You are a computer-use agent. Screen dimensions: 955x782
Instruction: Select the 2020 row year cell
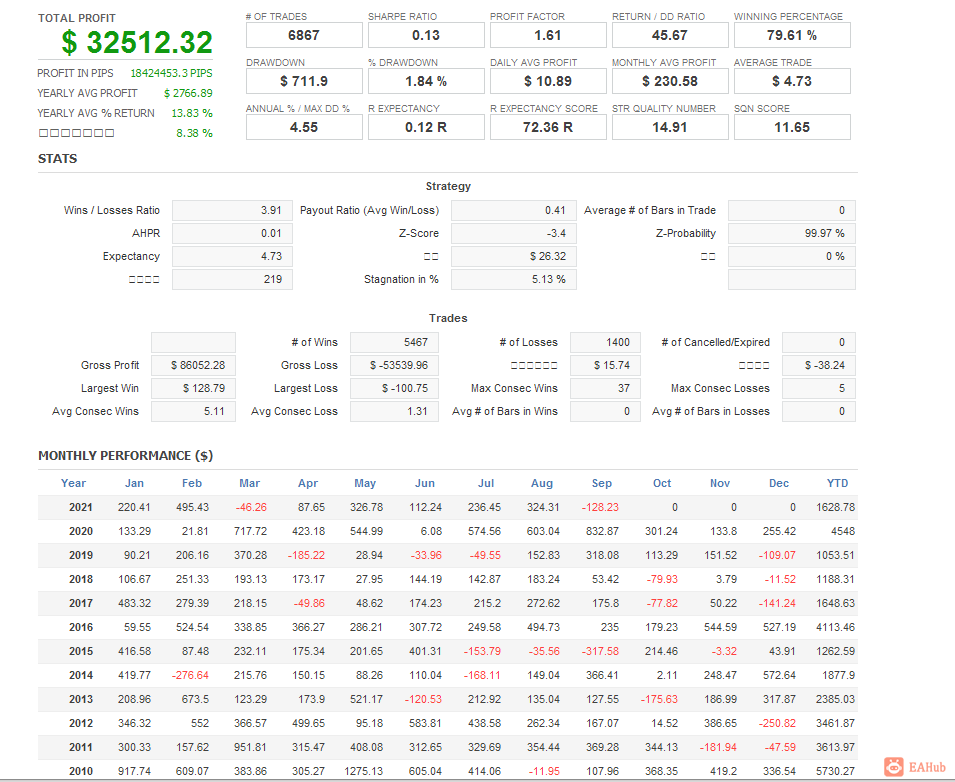coord(80,532)
